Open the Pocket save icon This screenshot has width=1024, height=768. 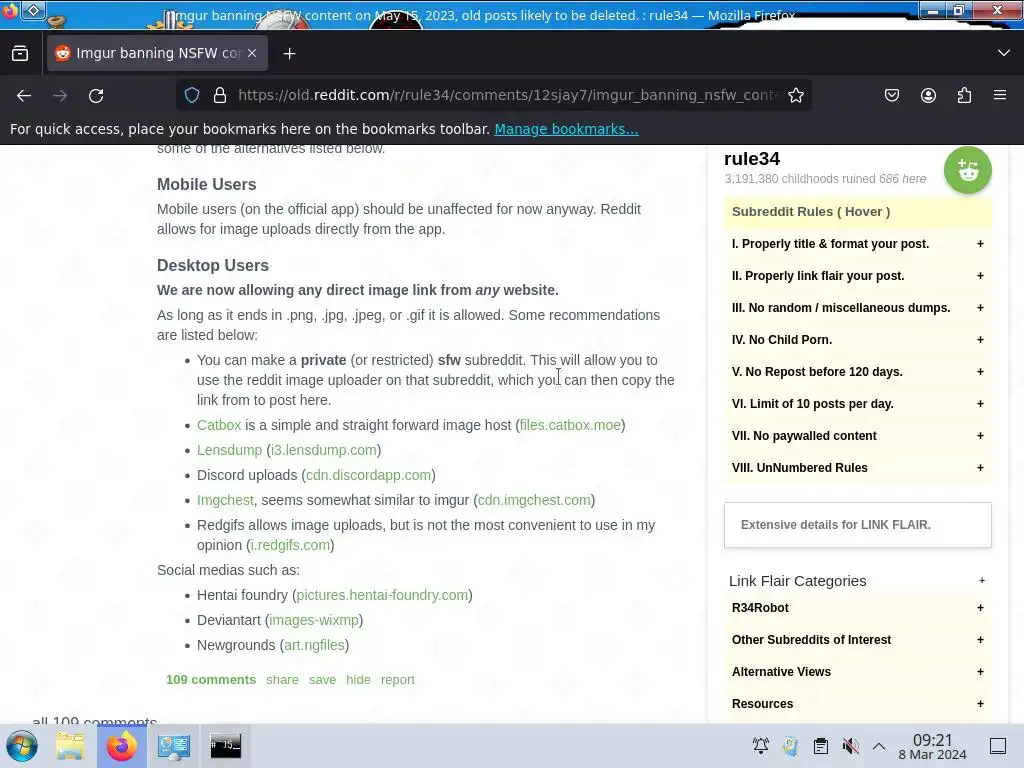891,95
